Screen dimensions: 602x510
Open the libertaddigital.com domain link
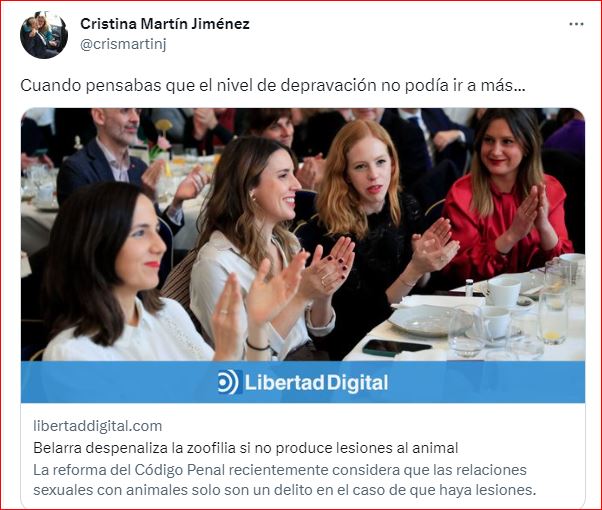click(x=98, y=426)
